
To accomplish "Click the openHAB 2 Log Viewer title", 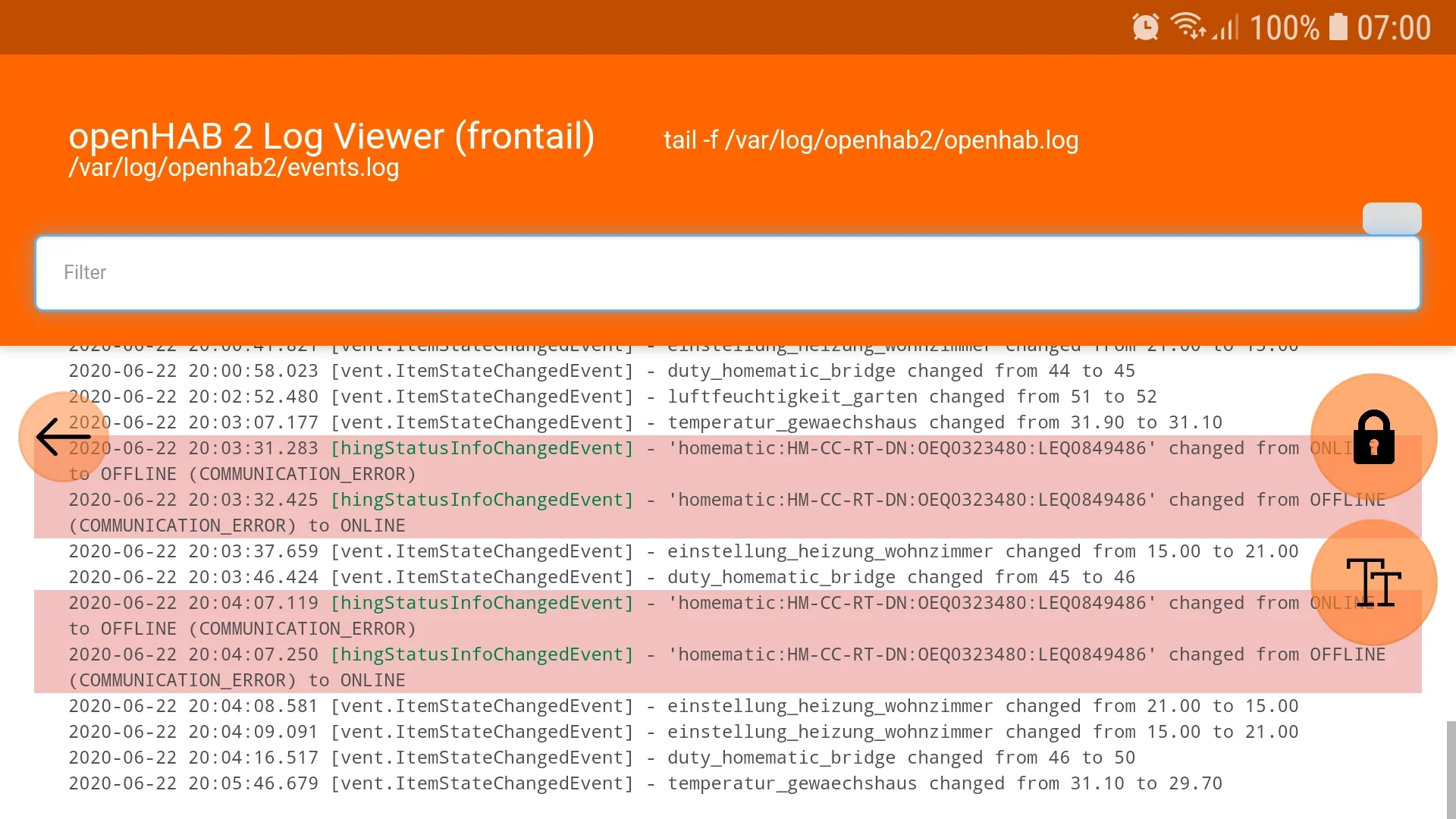I will pos(331,136).
